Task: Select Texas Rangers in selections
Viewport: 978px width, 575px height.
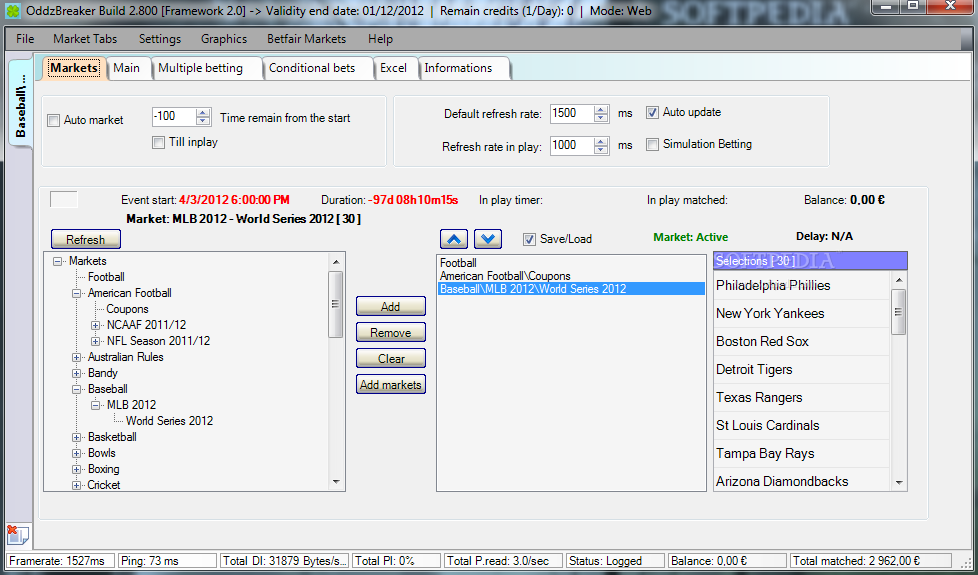Action: tap(801, 398)
